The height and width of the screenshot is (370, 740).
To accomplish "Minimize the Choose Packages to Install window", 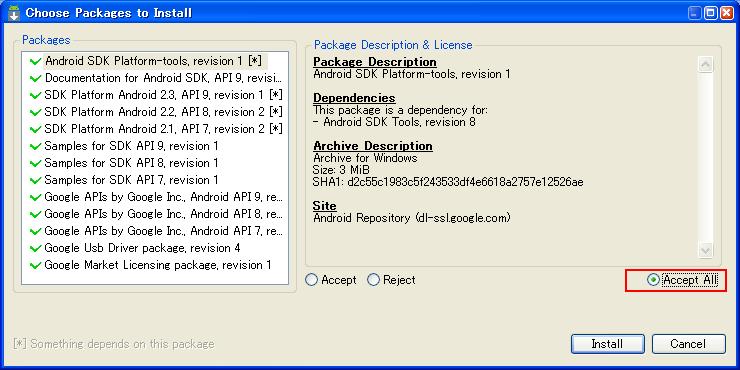I will click(695, 13).
